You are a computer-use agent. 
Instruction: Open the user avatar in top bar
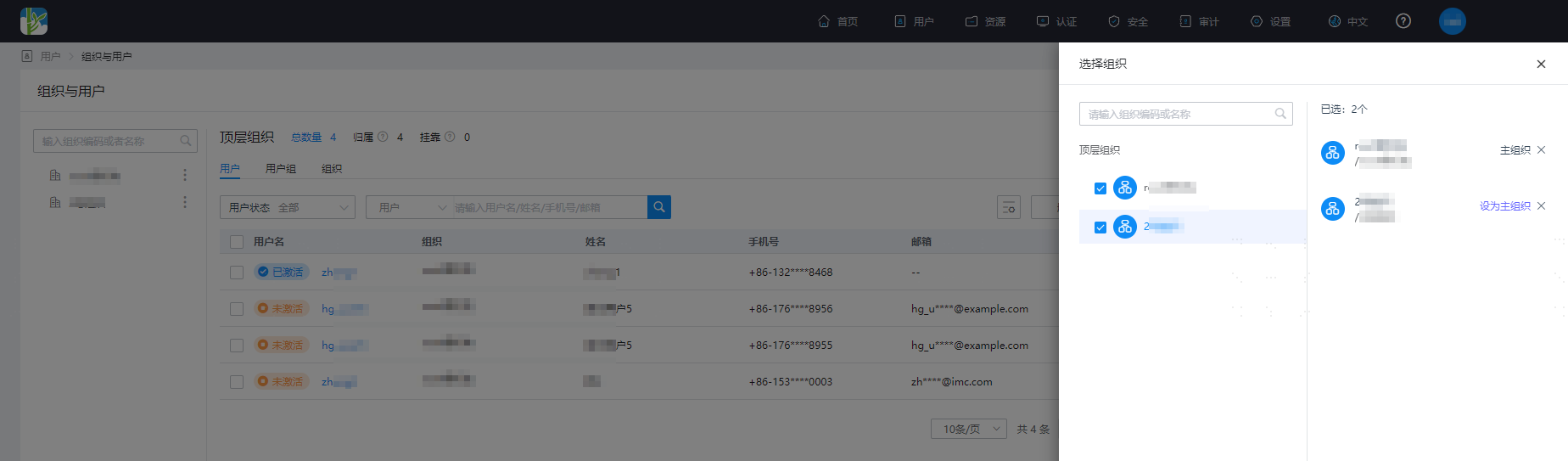(x=1453, y=21)
